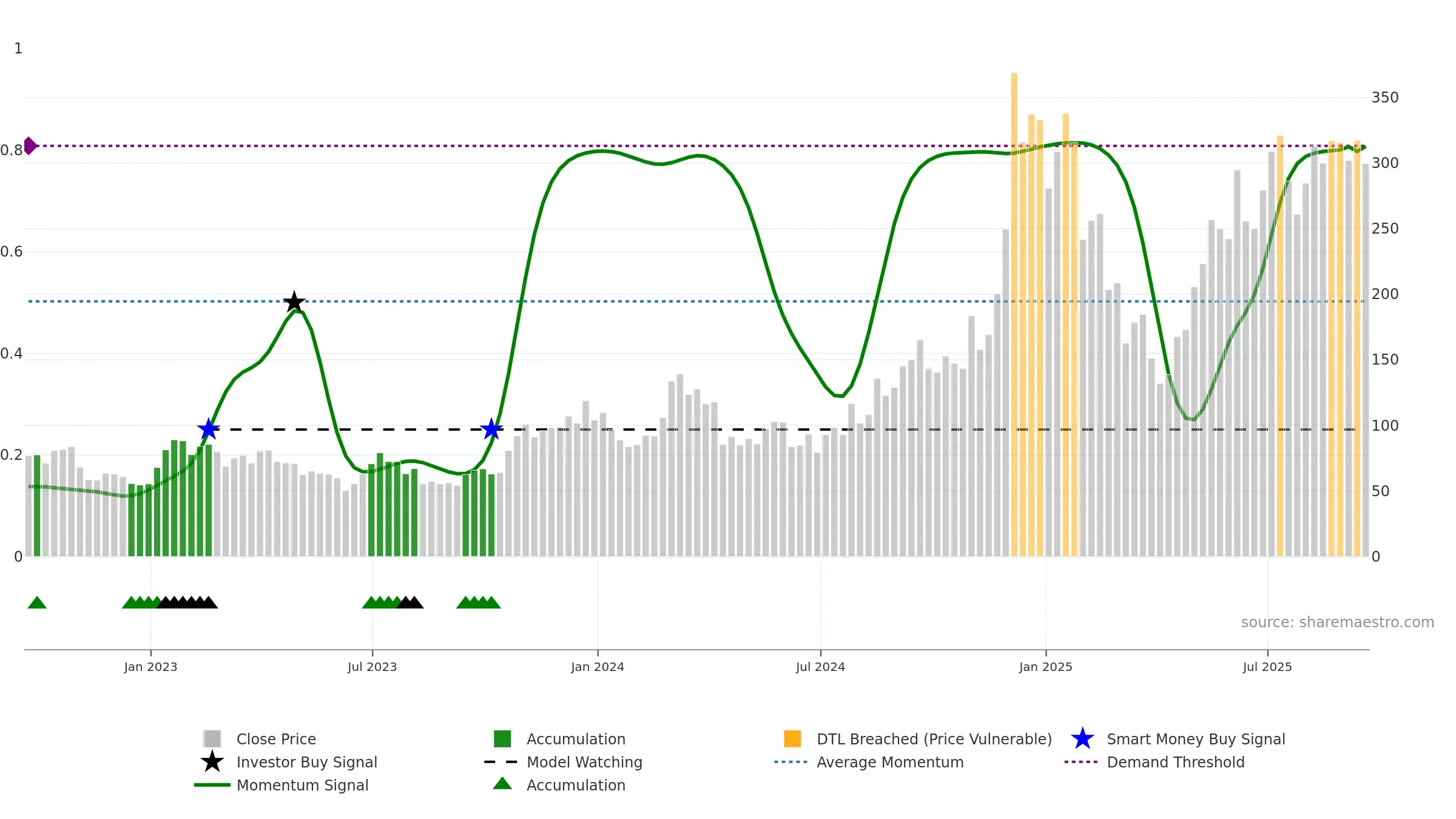Click the first blue Smart Money star marker
Screen dimensions: 1456x819
(208, 429)
